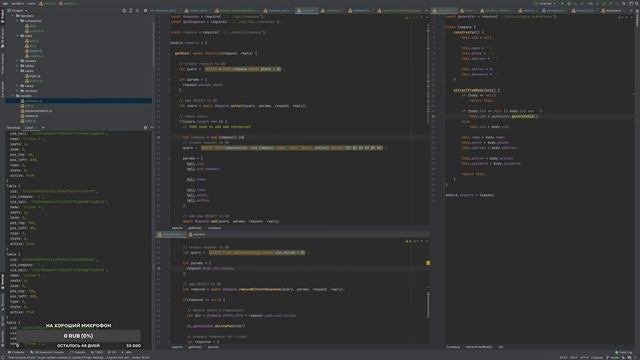Open hall.js in the models folder
The width and height of the screenshot is (640, 360).
coord(27,106)
